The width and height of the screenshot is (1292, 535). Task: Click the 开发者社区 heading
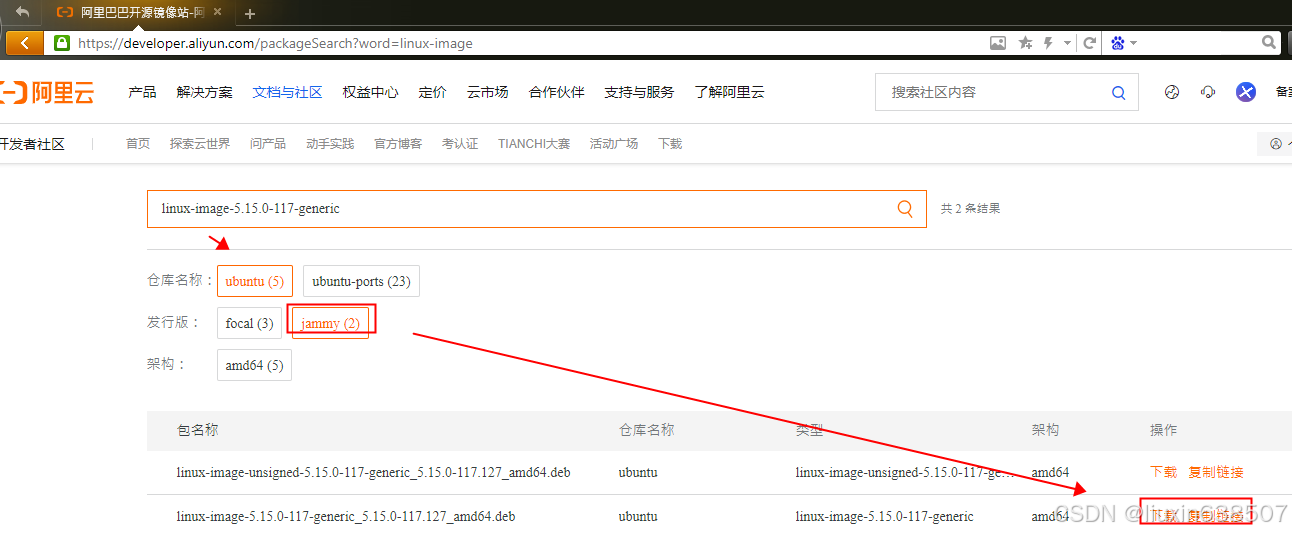click(x=32, y=144)
